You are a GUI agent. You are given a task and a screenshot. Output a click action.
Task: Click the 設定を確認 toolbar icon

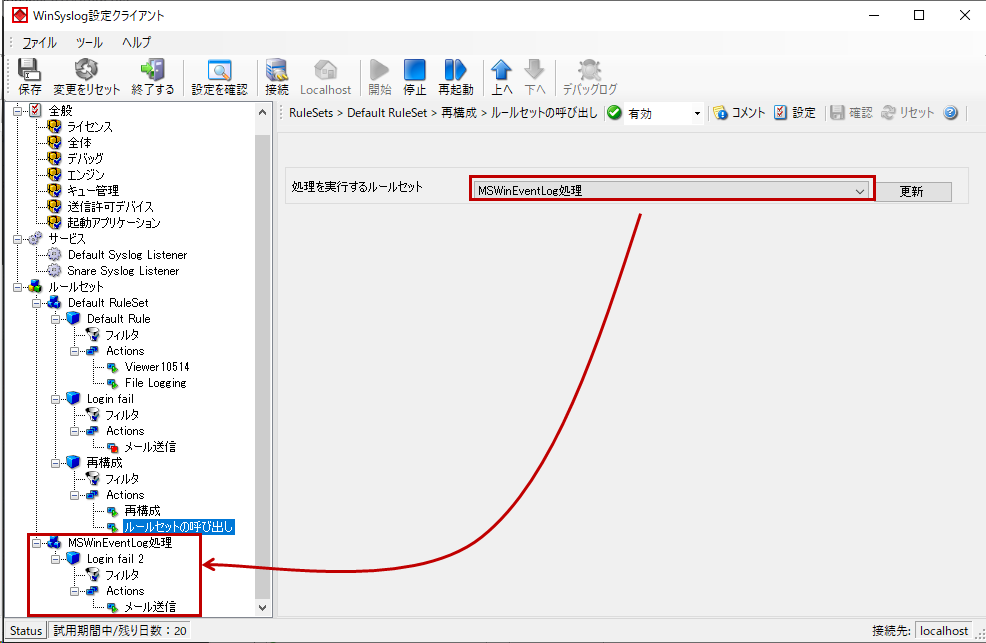point(219,70)
